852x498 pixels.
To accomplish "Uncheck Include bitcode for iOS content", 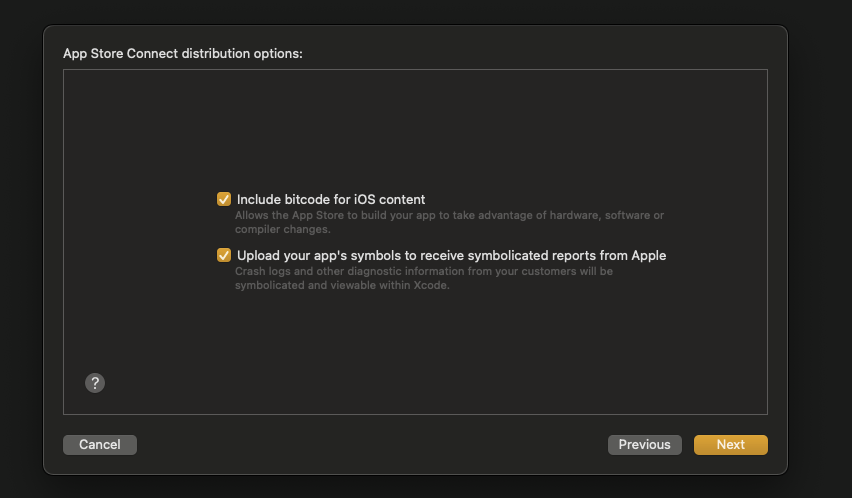I will [224, 199].
